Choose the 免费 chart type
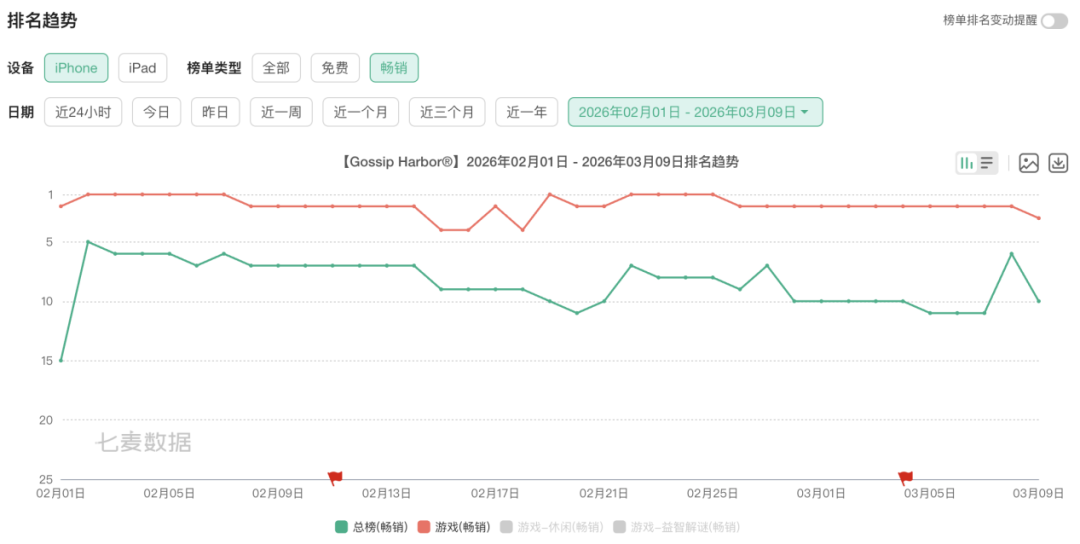This screenshot has width=1080, height=544. tap(335, 68)
